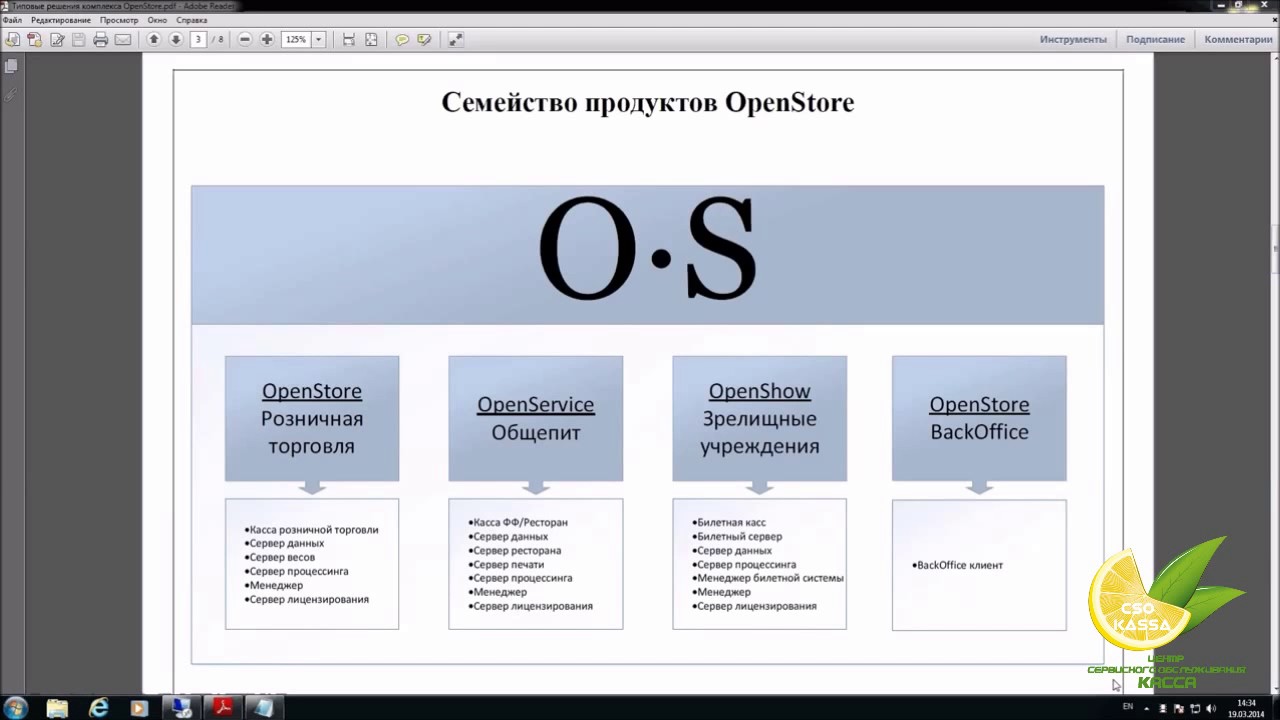1280x720 pixels.
Task: Open attachments paperclip side panel icon
Action: 11,94
